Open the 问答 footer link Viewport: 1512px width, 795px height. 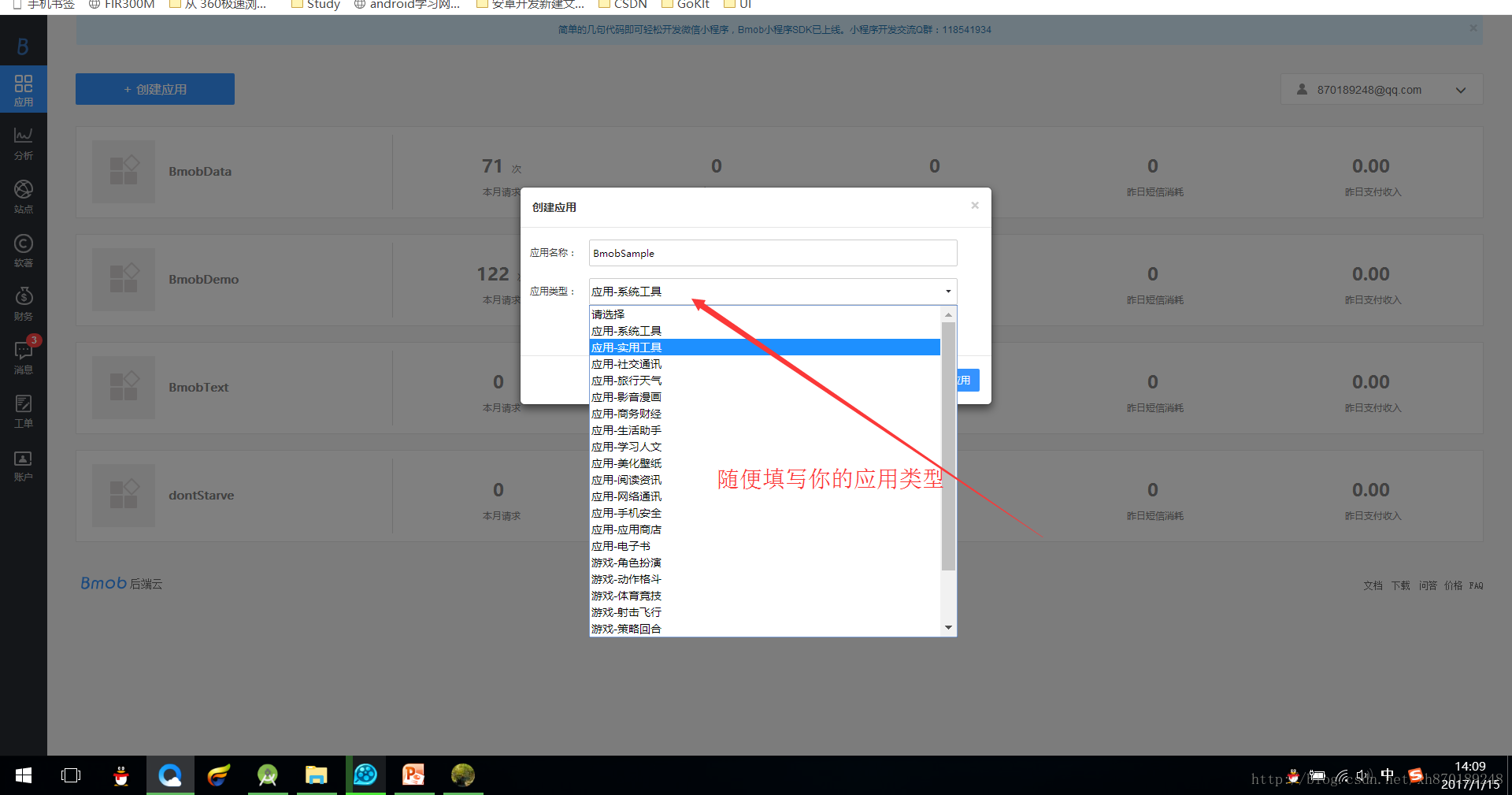pos(1428,585)
